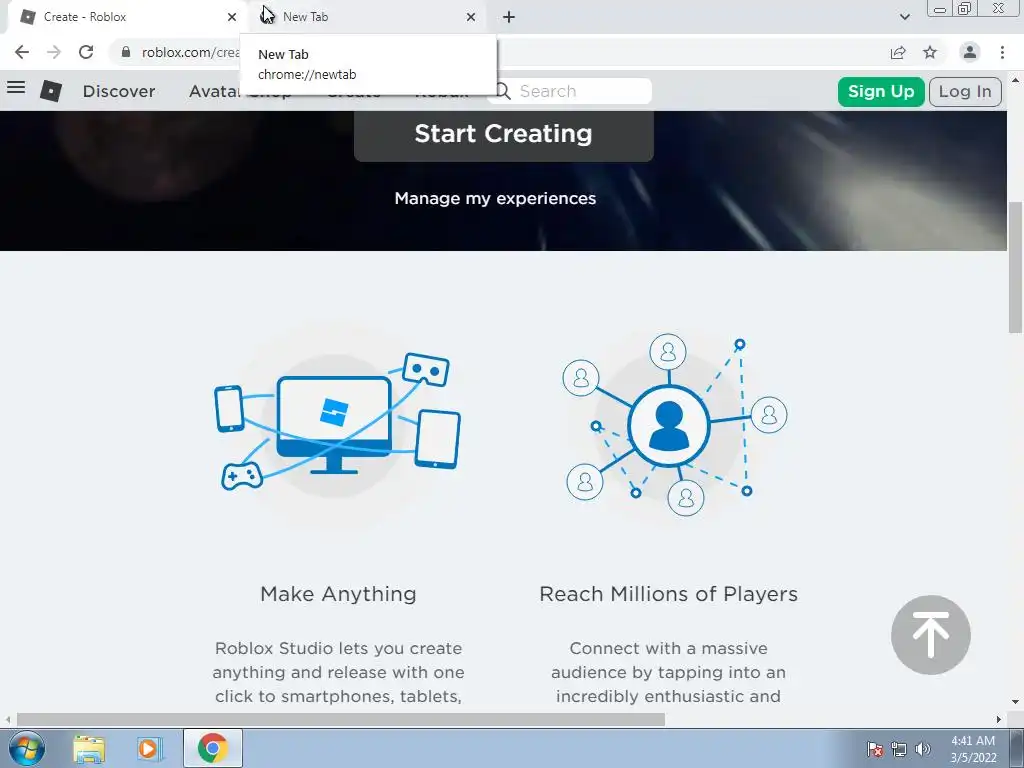Open the Windows Start button
The height and width of the screenshot is (768, 1024).
coord(27,748)
